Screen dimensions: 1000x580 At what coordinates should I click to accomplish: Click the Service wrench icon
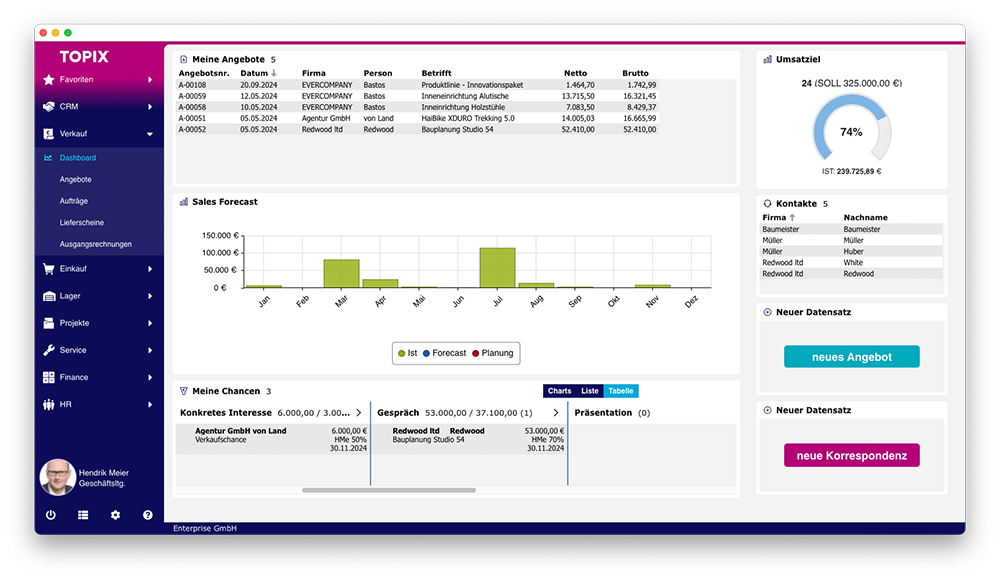click(x=49, y=350)
